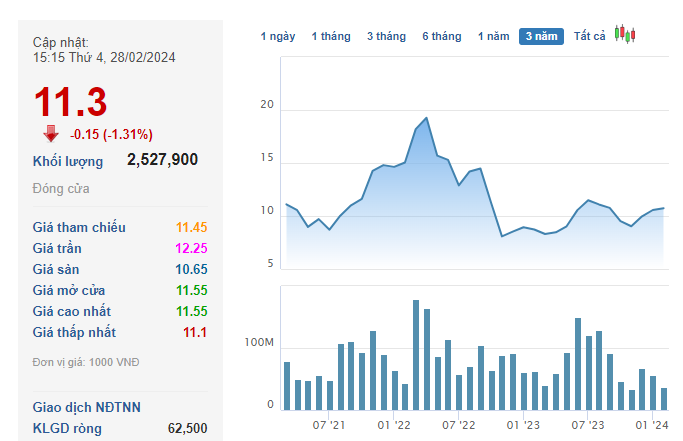Image resolution: width=683 pixels, height=441 pixels.
Task: Click the KLGD ròng value 62,500
Action: (x=188, y=428)
